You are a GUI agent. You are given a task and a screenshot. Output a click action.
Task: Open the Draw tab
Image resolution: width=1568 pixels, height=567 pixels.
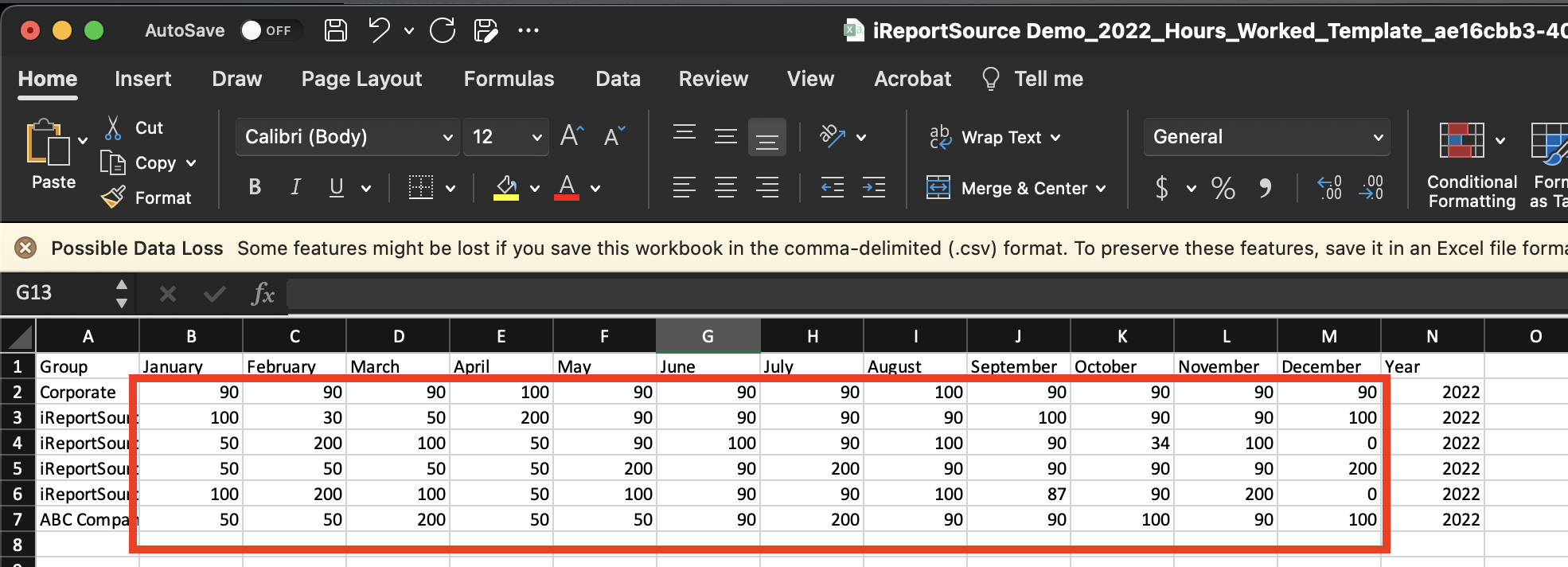(x=236, y=79)
